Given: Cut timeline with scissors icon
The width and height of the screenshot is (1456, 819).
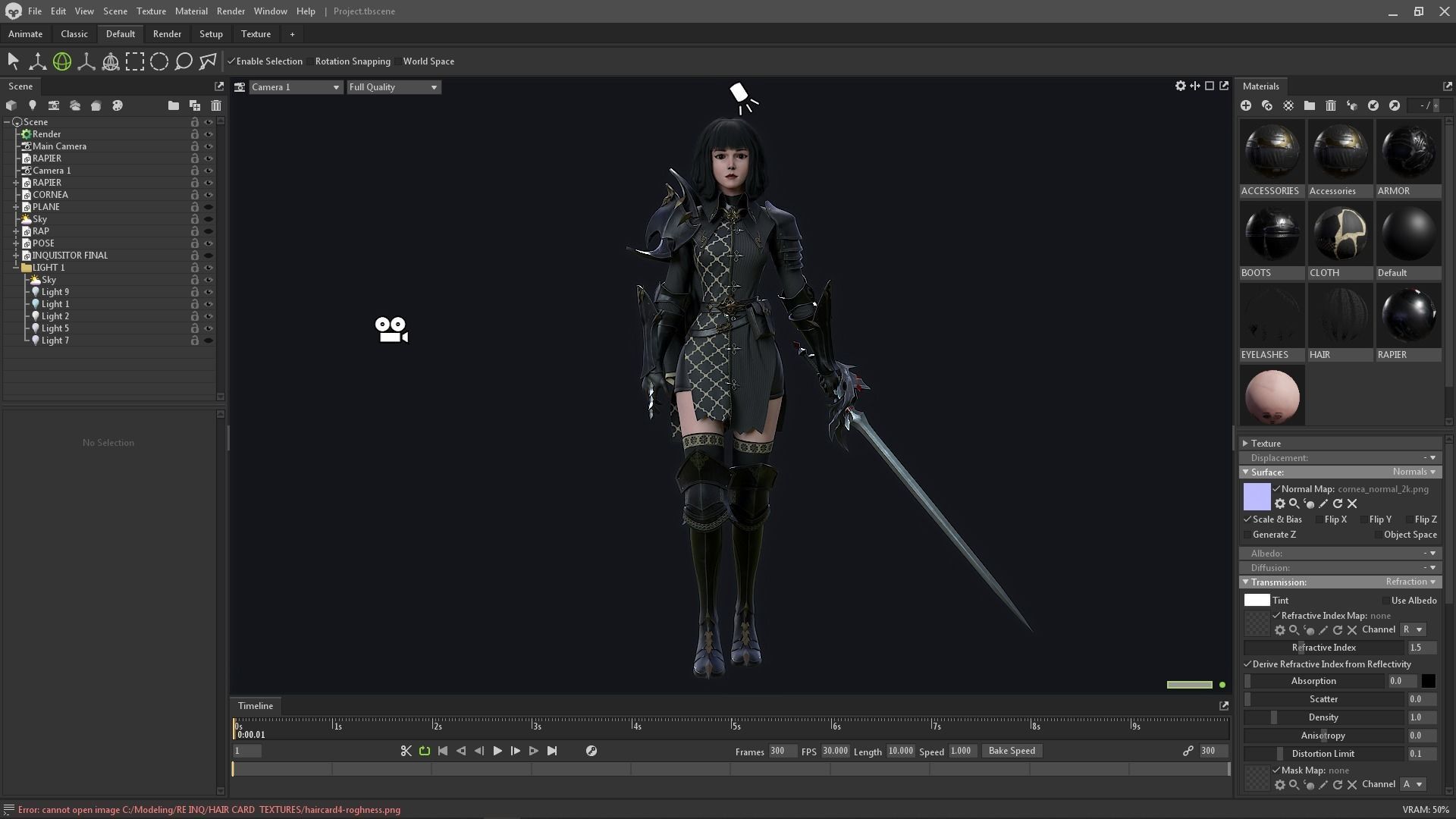Looking at the screenshot, I should [x=406, y=751].
